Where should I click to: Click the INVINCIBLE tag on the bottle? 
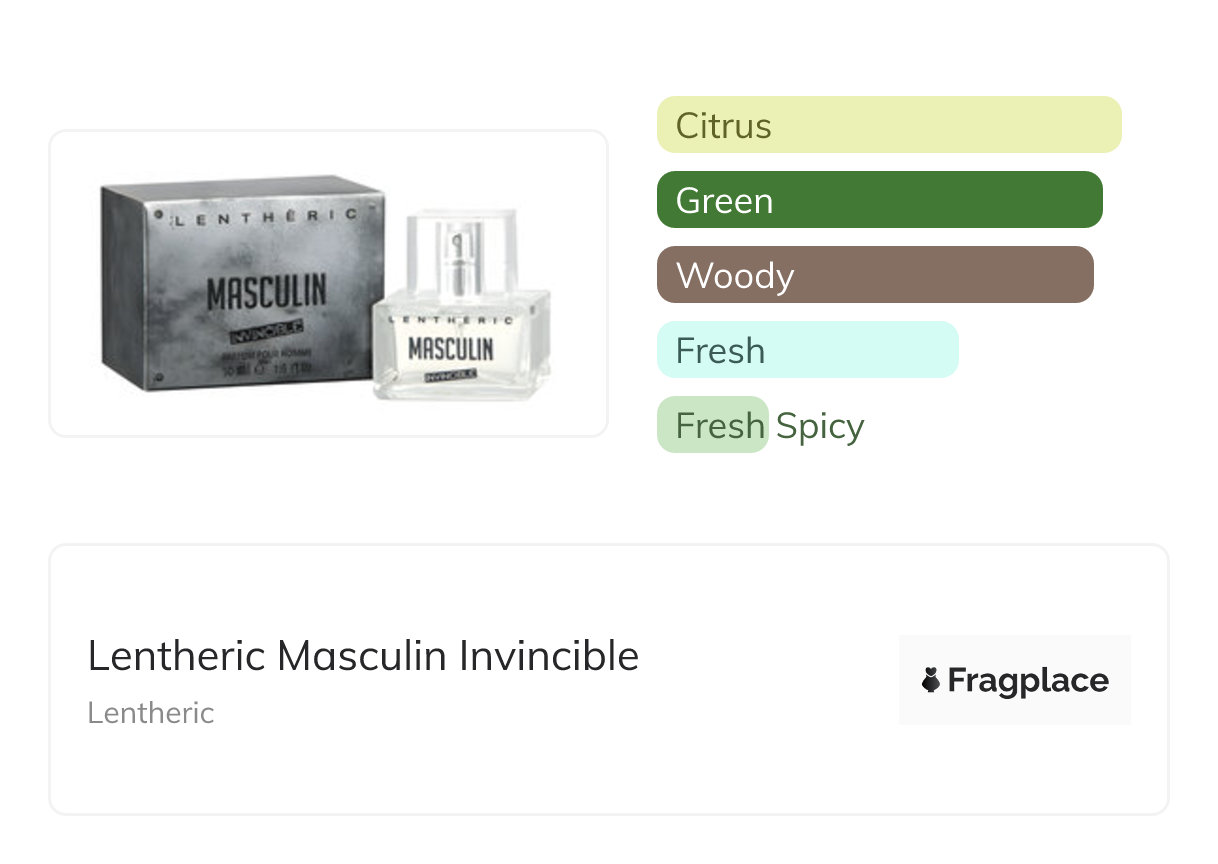[449, 376]
